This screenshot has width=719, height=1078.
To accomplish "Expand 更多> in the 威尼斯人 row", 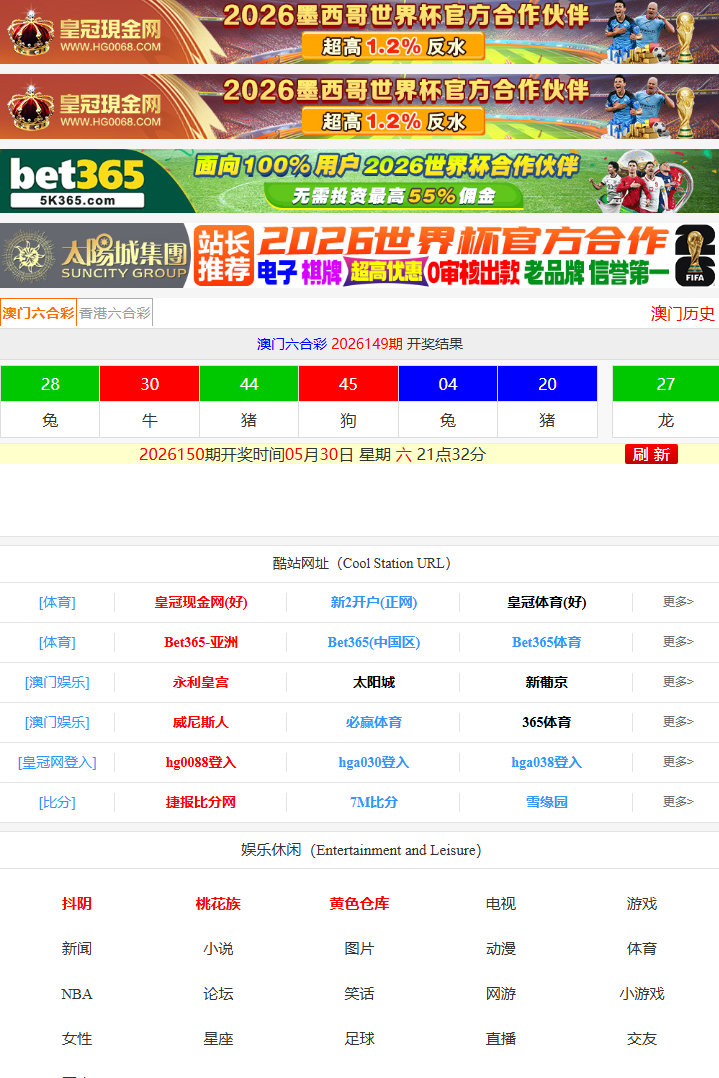I will click(678, 721).
